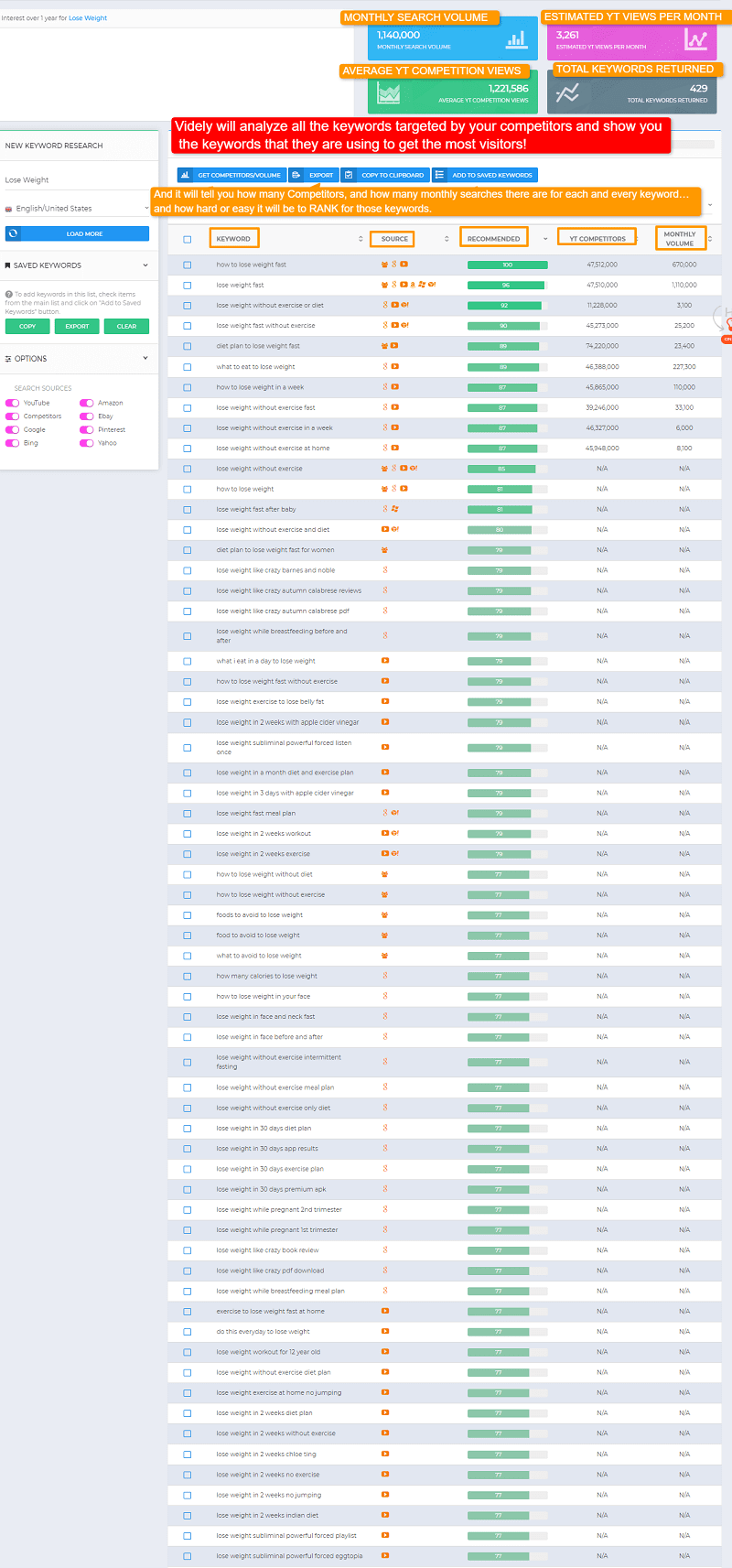Click the sliders icon beside Options
This screenshot has width=732, height=1568.
tap(8, 359)
